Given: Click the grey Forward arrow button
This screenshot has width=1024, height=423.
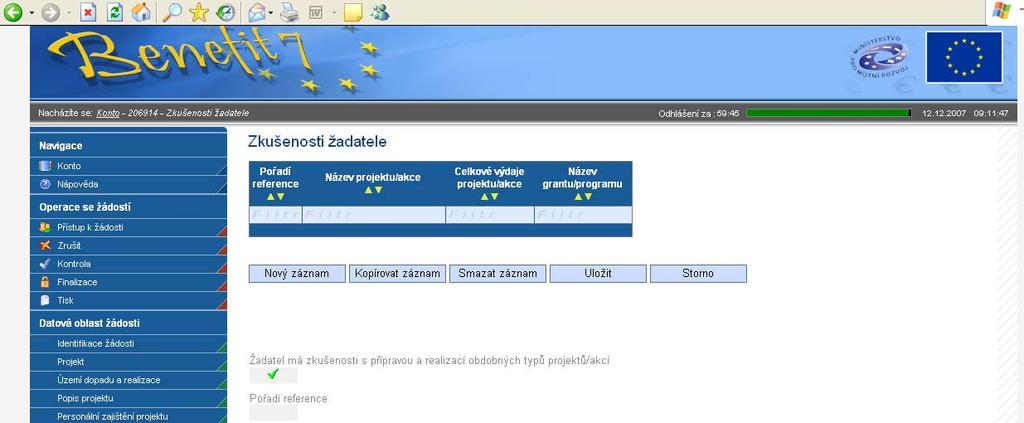Looking at the screenshot, I should click(51, 12).
